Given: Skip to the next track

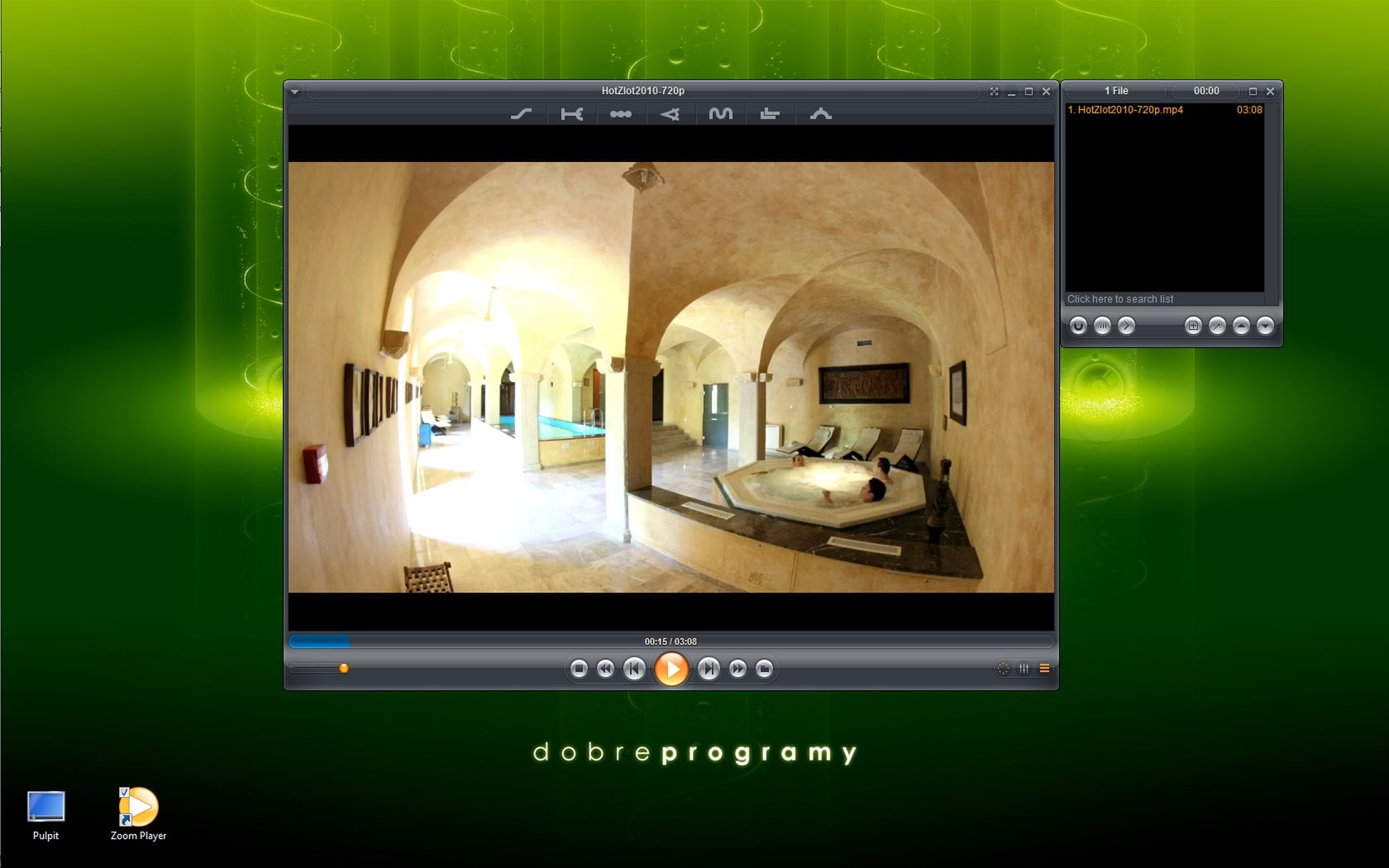Looking at the screenshot, I should pos(709,669).
